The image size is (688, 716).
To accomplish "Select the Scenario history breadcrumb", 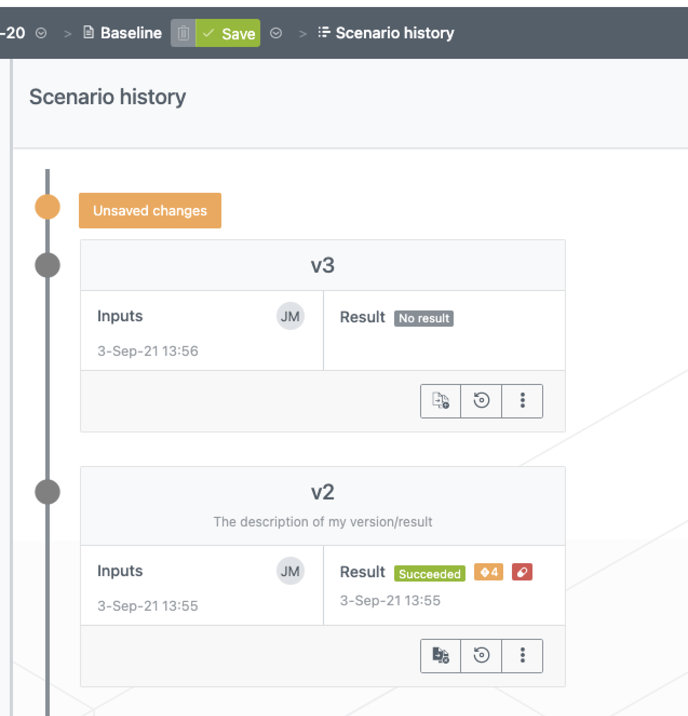I will [386, 33].
